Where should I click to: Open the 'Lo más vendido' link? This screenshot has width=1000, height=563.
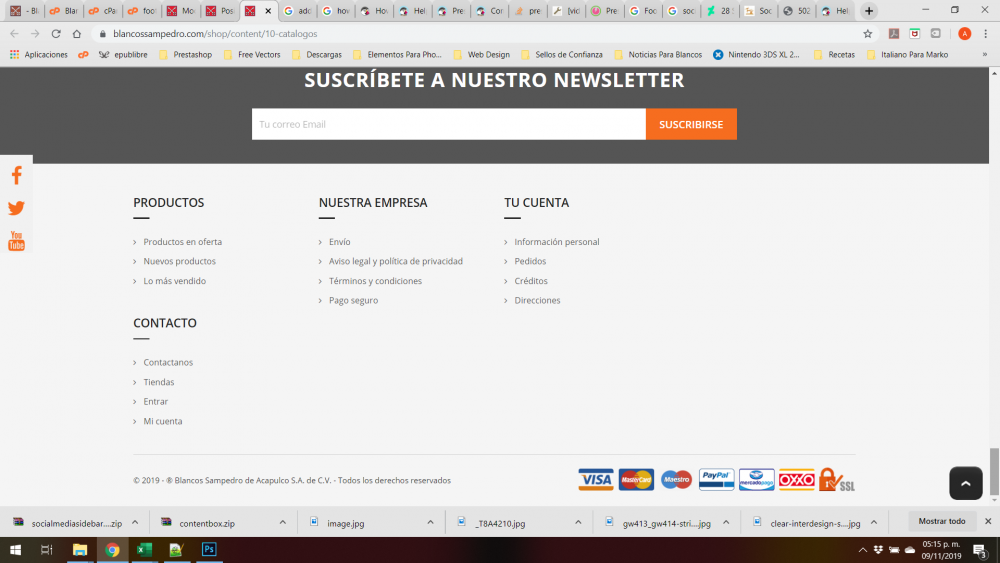point(174,281)
